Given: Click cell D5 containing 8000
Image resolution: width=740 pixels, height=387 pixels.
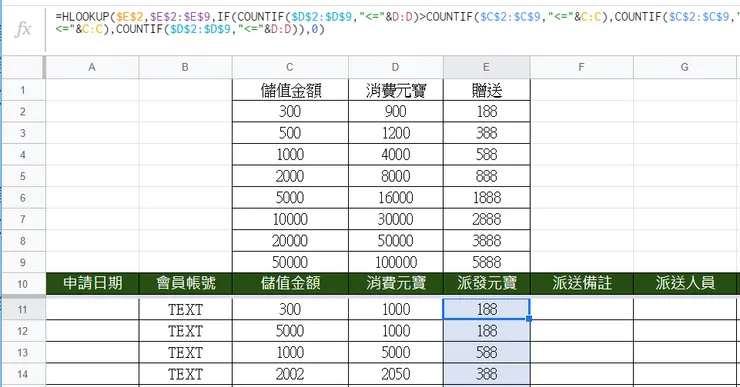Looking at the screenshot, I should (x=395, y=176).
